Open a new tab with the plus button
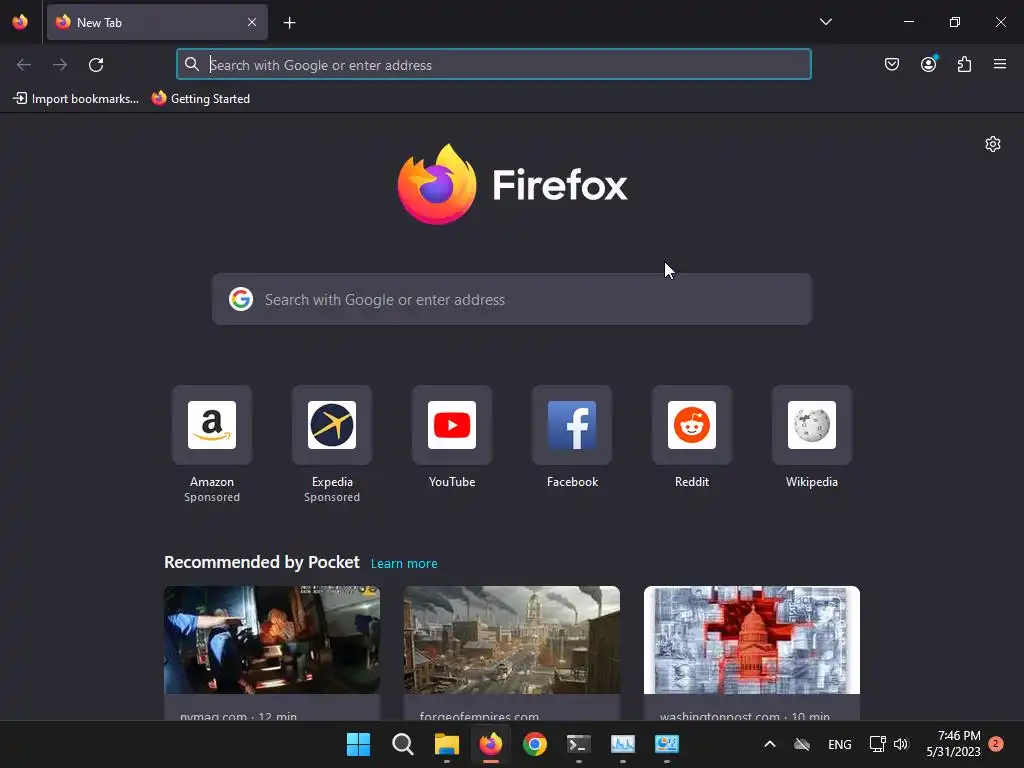Screen dimensions: 1024x768 tap(289, 23)
